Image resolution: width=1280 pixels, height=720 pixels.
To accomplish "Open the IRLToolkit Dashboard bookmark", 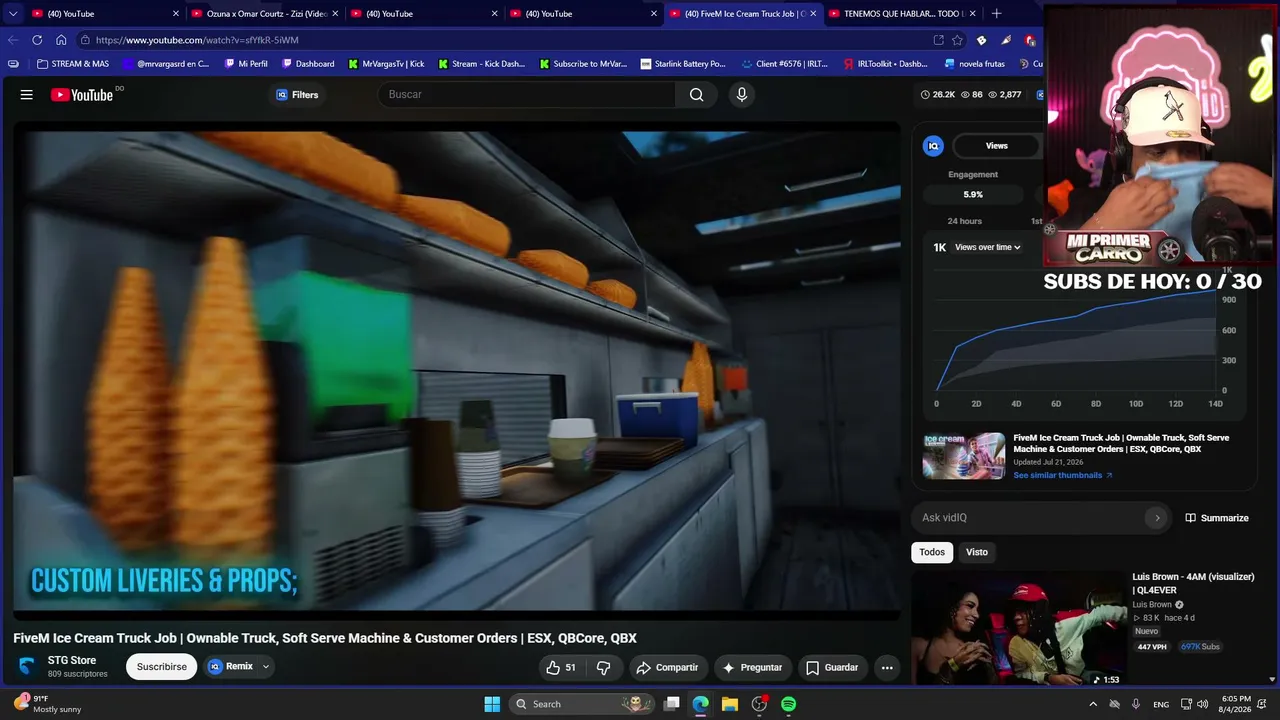I will pyautogui.click(x=885, y=64).
